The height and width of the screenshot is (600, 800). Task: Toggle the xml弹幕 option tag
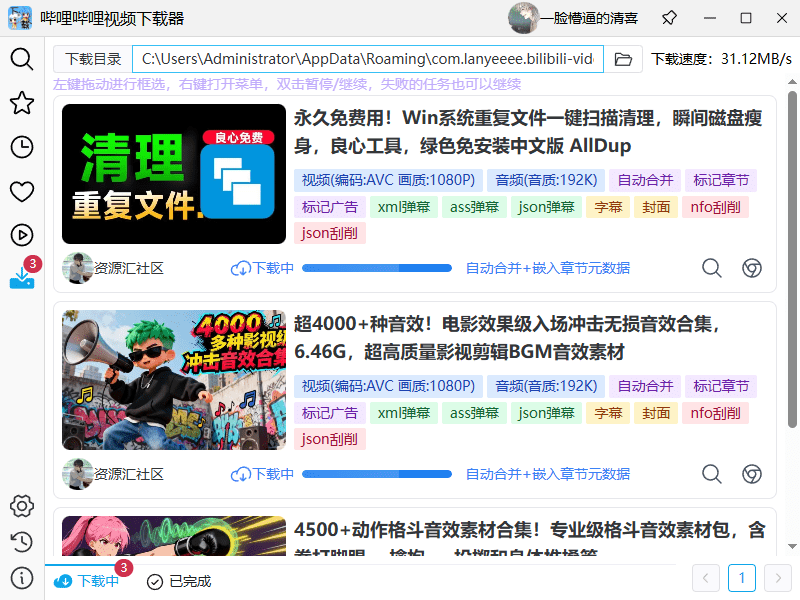tap(403, 206)
